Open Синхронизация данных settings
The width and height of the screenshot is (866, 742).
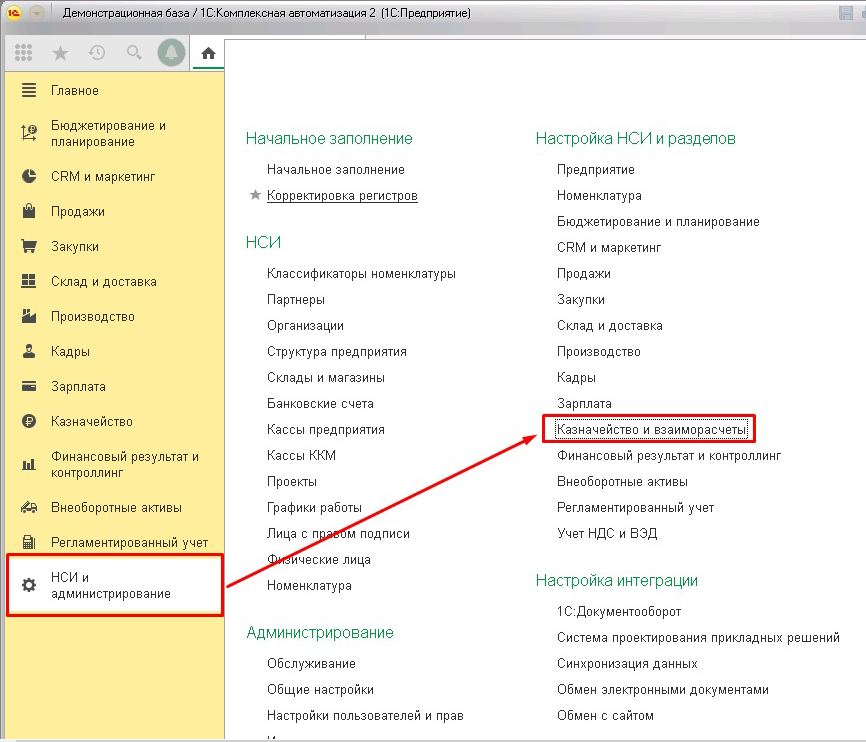627,664
